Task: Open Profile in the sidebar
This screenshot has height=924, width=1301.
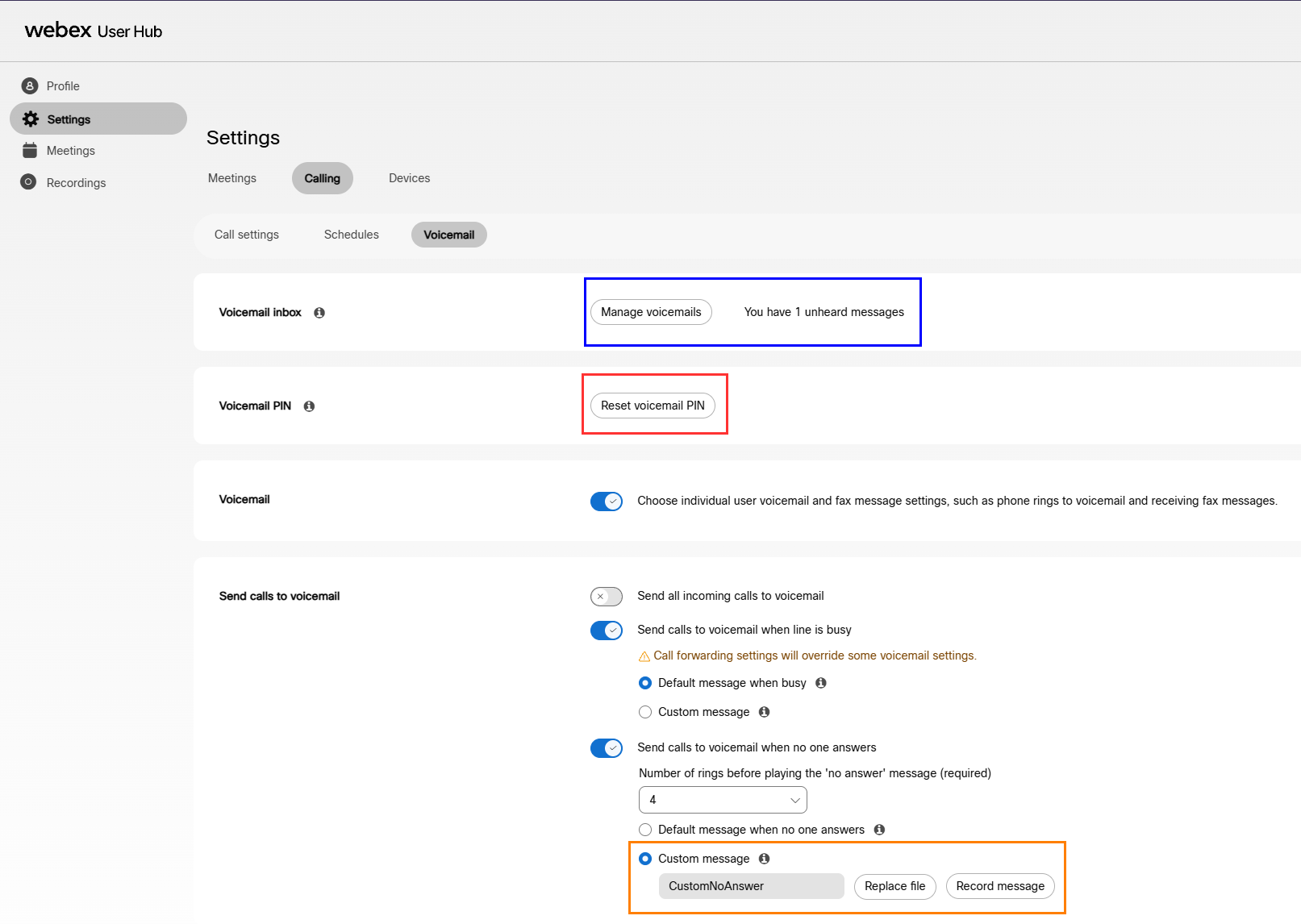Action: (63, 85)
